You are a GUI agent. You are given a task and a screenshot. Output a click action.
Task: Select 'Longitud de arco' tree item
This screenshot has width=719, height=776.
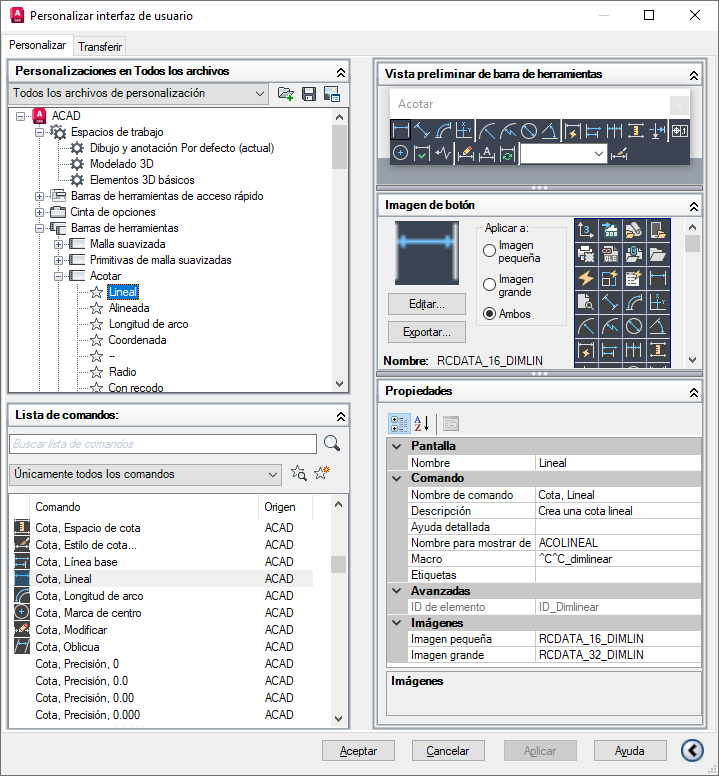(x=148, y=324)
